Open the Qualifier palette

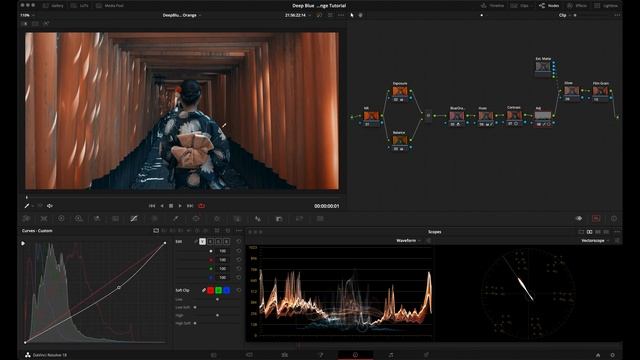click(x=176, y=219)
